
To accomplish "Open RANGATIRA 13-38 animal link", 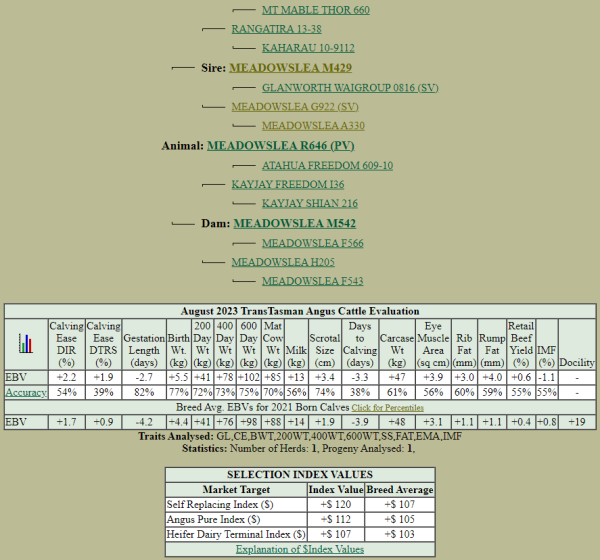I will (x=276, y=29).
